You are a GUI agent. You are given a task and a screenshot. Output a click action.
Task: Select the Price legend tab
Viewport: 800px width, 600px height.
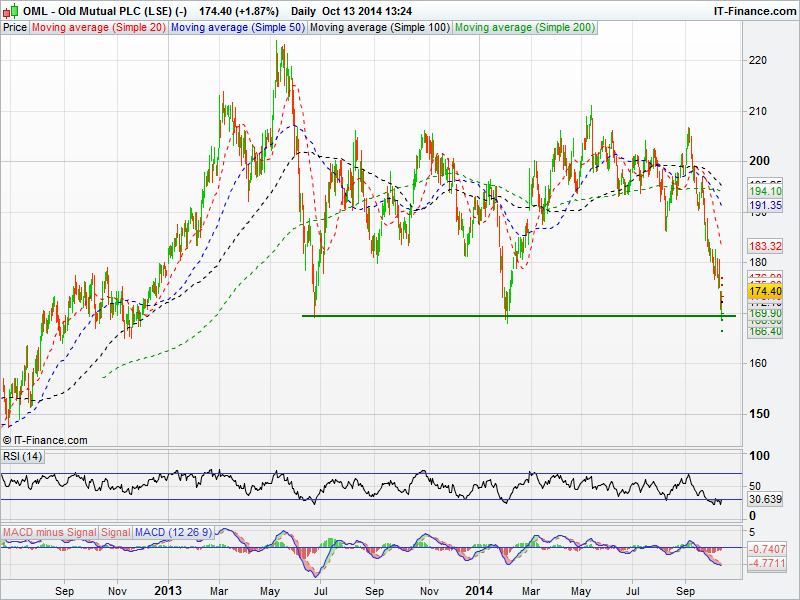(x=15, y=27)
